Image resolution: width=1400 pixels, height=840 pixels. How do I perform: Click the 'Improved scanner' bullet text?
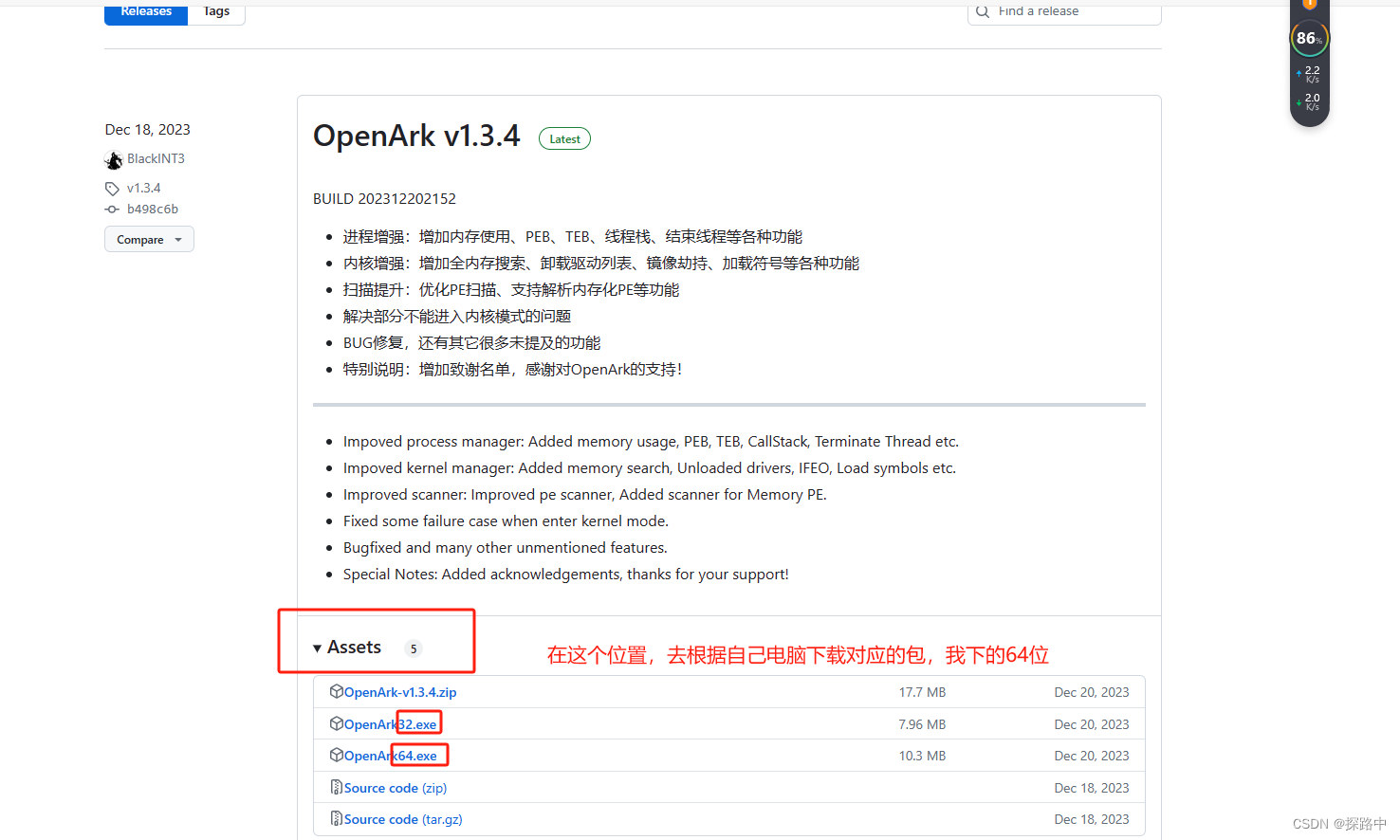tap(584, 494)
